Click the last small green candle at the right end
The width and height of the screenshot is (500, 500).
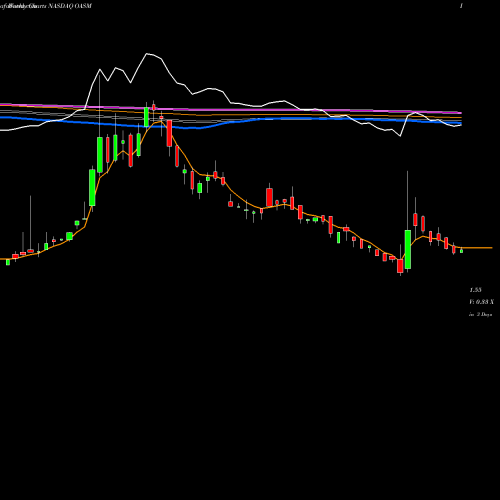[461, 251]
